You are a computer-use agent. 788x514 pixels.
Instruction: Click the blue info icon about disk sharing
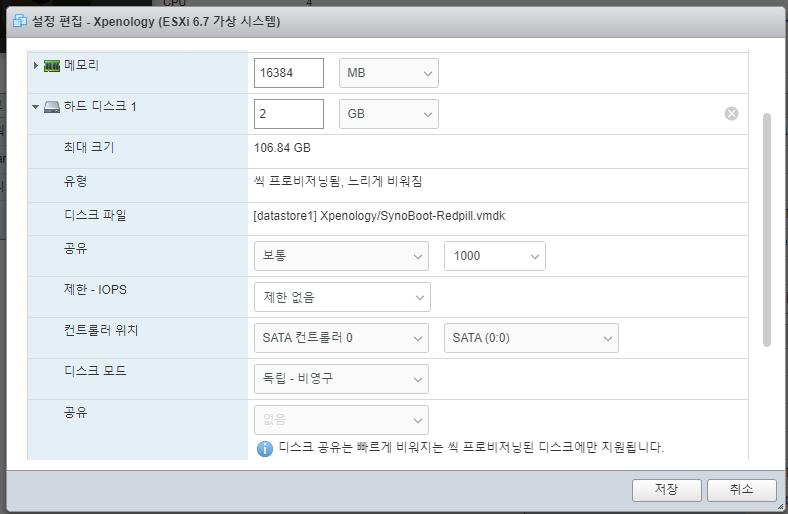265,448
